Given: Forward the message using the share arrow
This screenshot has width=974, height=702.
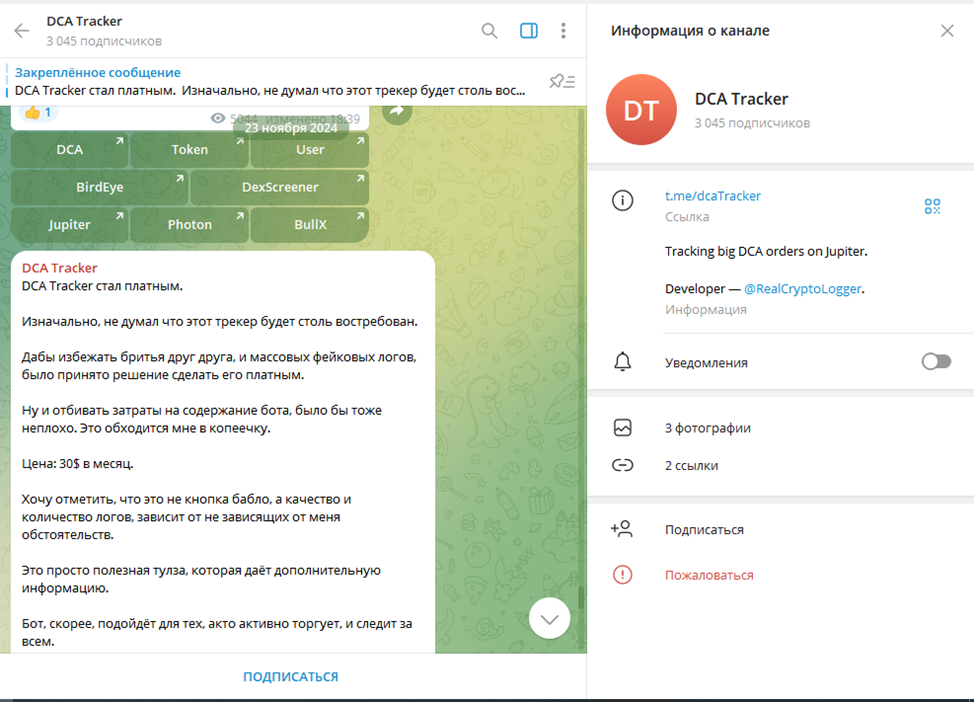Looking at the screenshot, I should (x=397, y=112).
